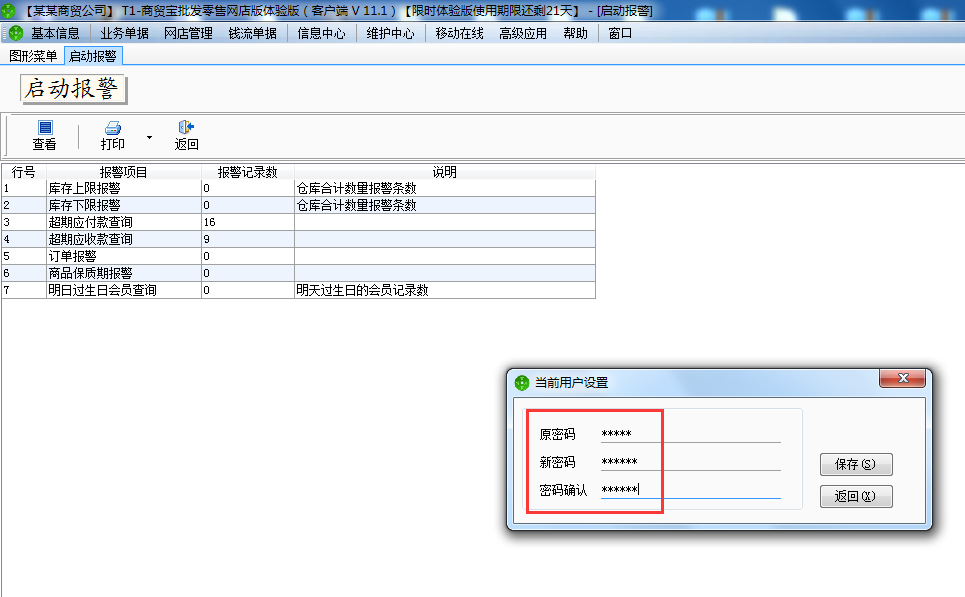Image resolution: width=965 pixels, height=597 pixels.
Task: Click the 返回(X) button in the dialog
Action: coord(856,496)
